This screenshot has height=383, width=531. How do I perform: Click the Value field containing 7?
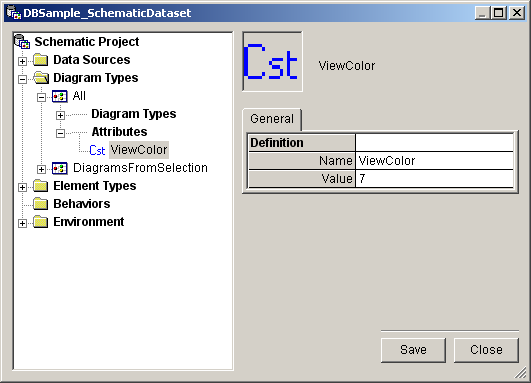click(434, 178)
